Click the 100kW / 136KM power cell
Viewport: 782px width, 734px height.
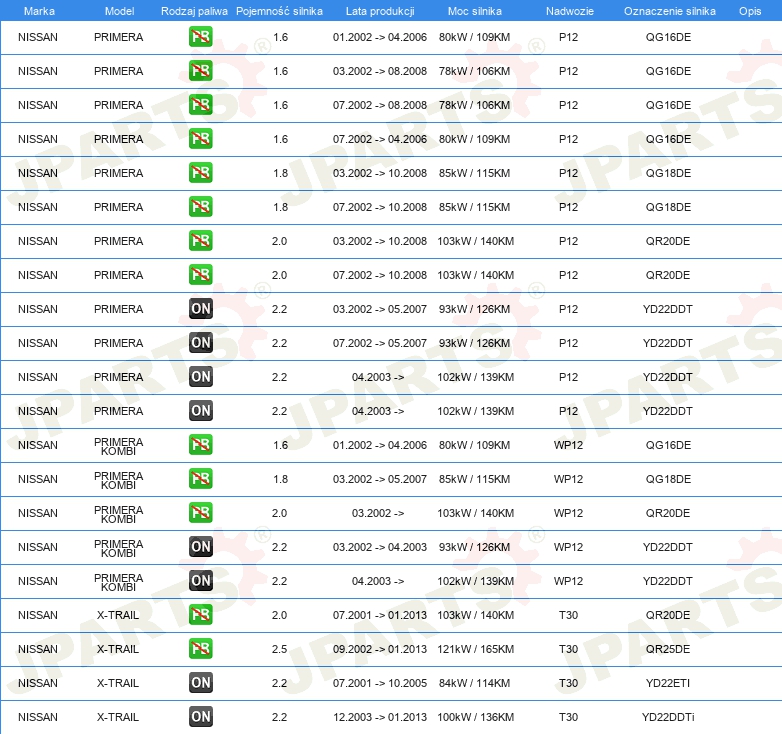(475, 717)
